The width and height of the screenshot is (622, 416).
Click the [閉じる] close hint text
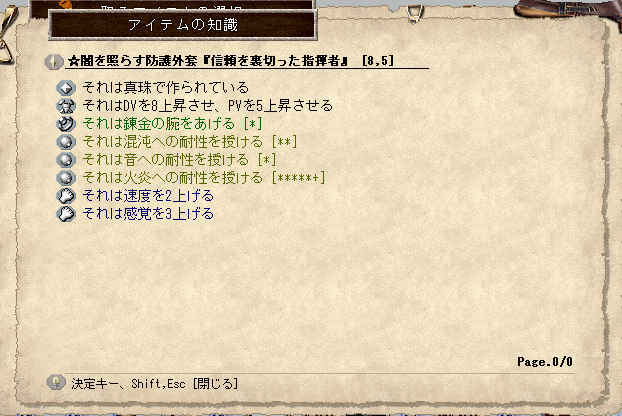click(215, 383)
